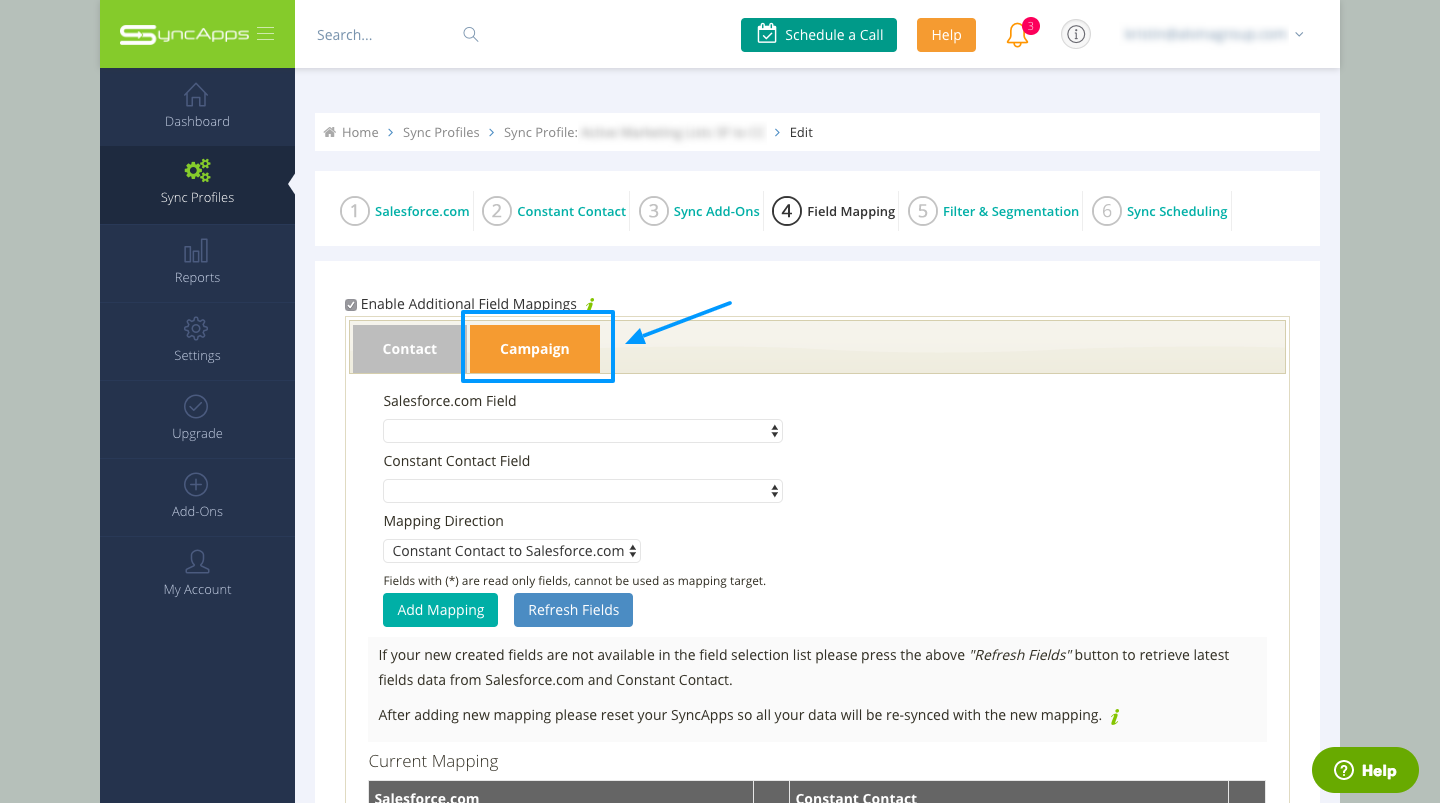Viewport: 1440px width, 803px height.
Task: Open My Account in sidebar
Action: pos(197,575)
